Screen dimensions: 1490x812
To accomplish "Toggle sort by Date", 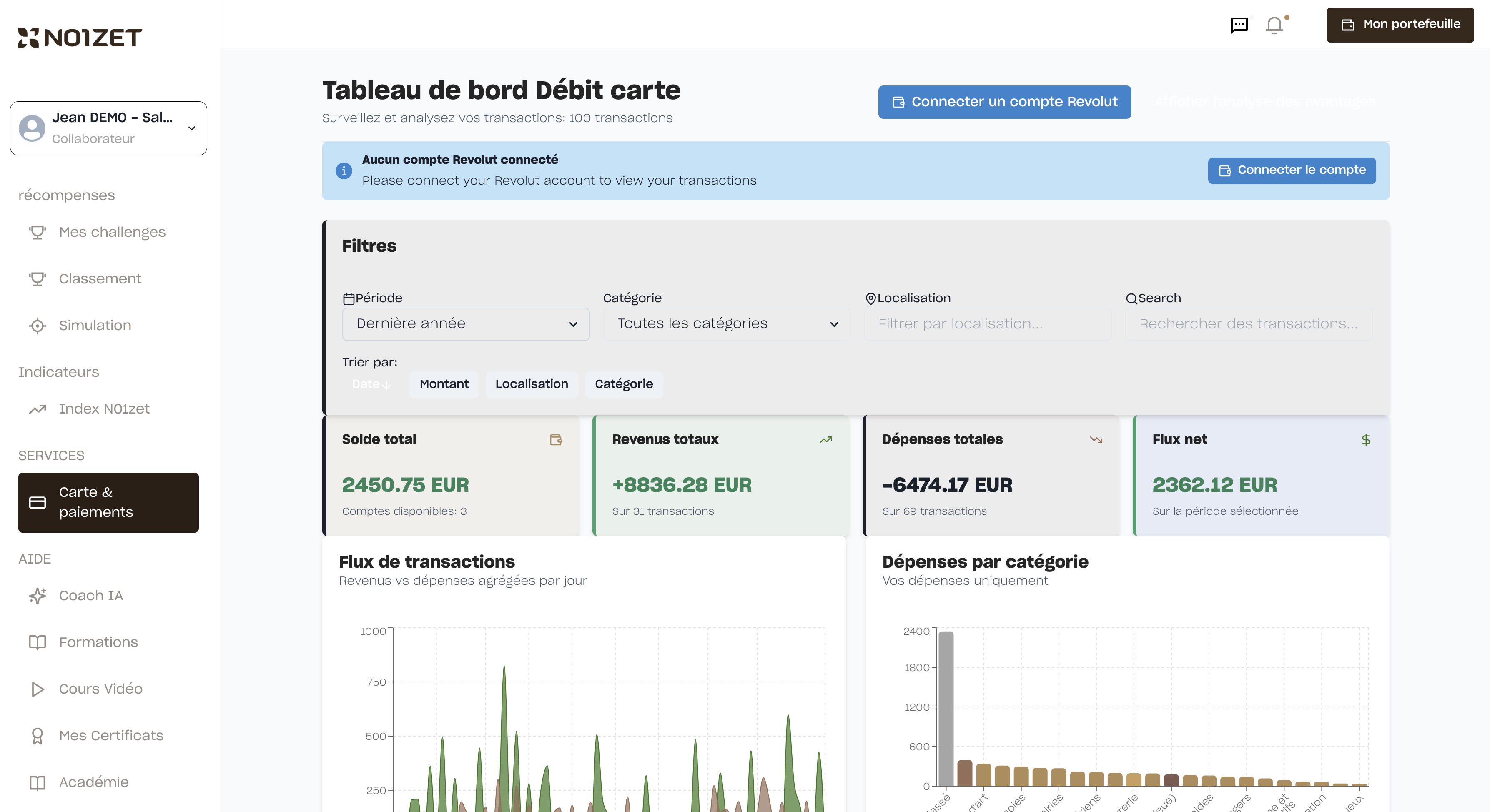I will point(371,385).
